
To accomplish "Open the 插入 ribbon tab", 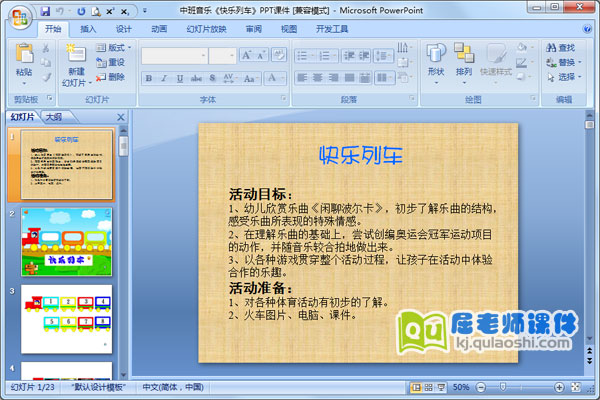I will pyautogui.click(x=88, y=29).
